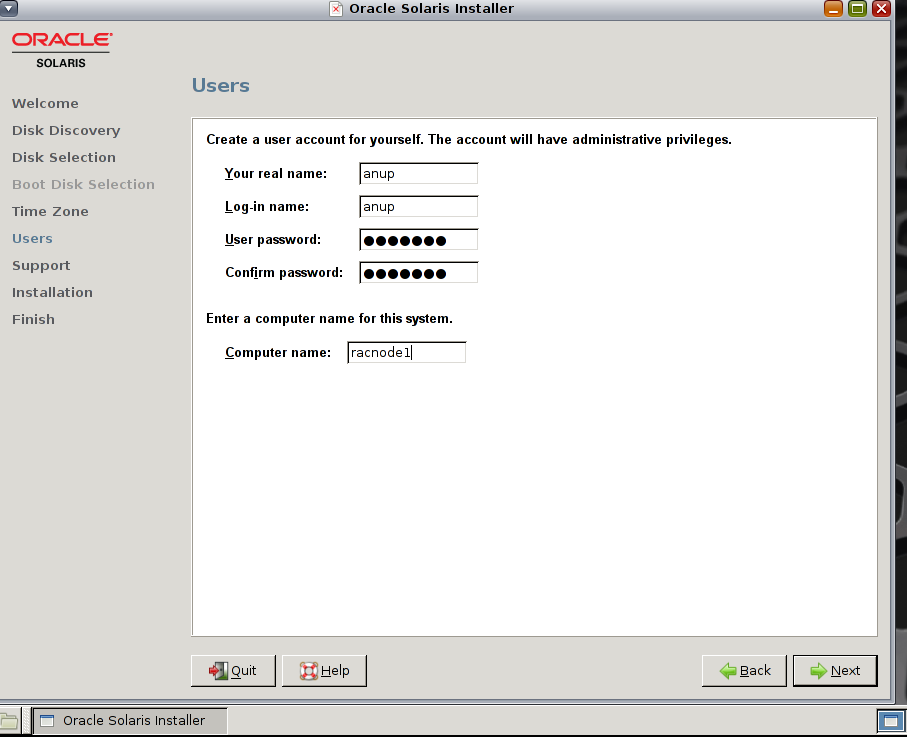The height and width of the screenshot is (737, 907).
Task: Select Boot Disk Selection step
Action: (83, 185)
